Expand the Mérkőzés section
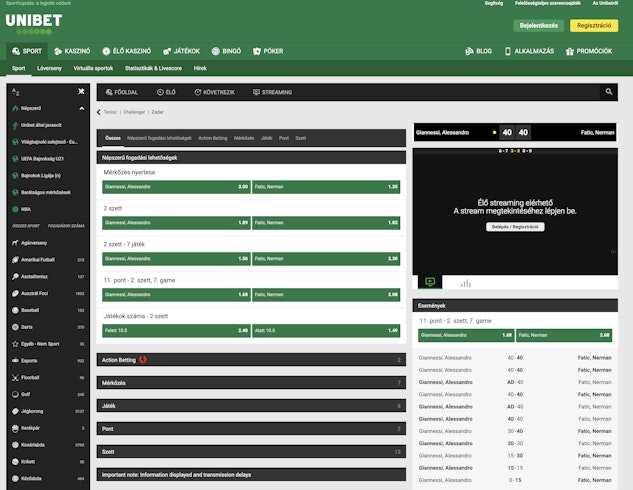This screenshot has height=490, width=633. point(251,383)
